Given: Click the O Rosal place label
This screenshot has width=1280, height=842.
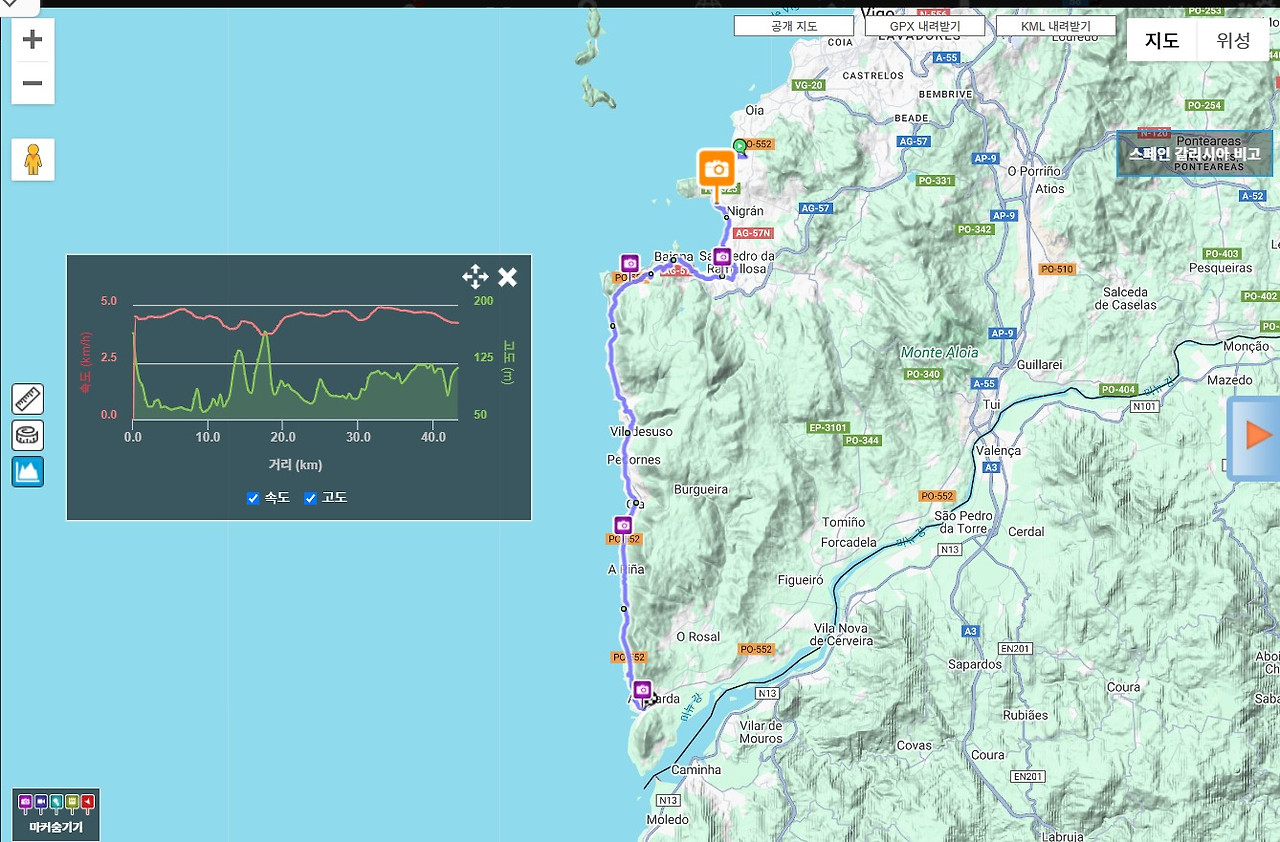Looking at the screenshot, I should coord(698,637).
